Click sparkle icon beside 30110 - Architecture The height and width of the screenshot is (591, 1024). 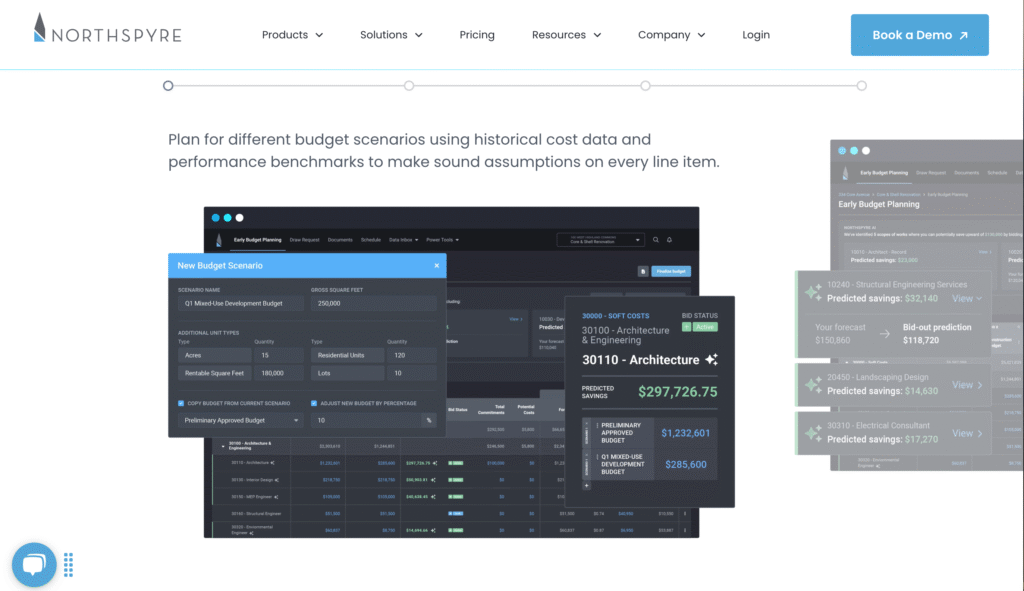[x=711, y=360]
